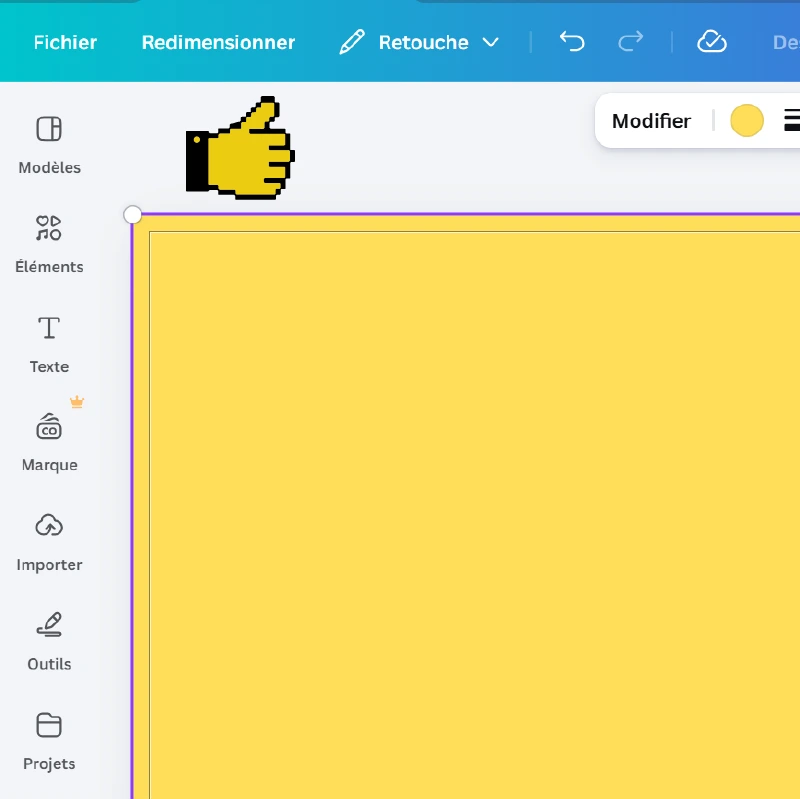Expand the Retouche mode dropdown chevron
The height and width of the screenshot is (800, 800).
coord(490,42)
